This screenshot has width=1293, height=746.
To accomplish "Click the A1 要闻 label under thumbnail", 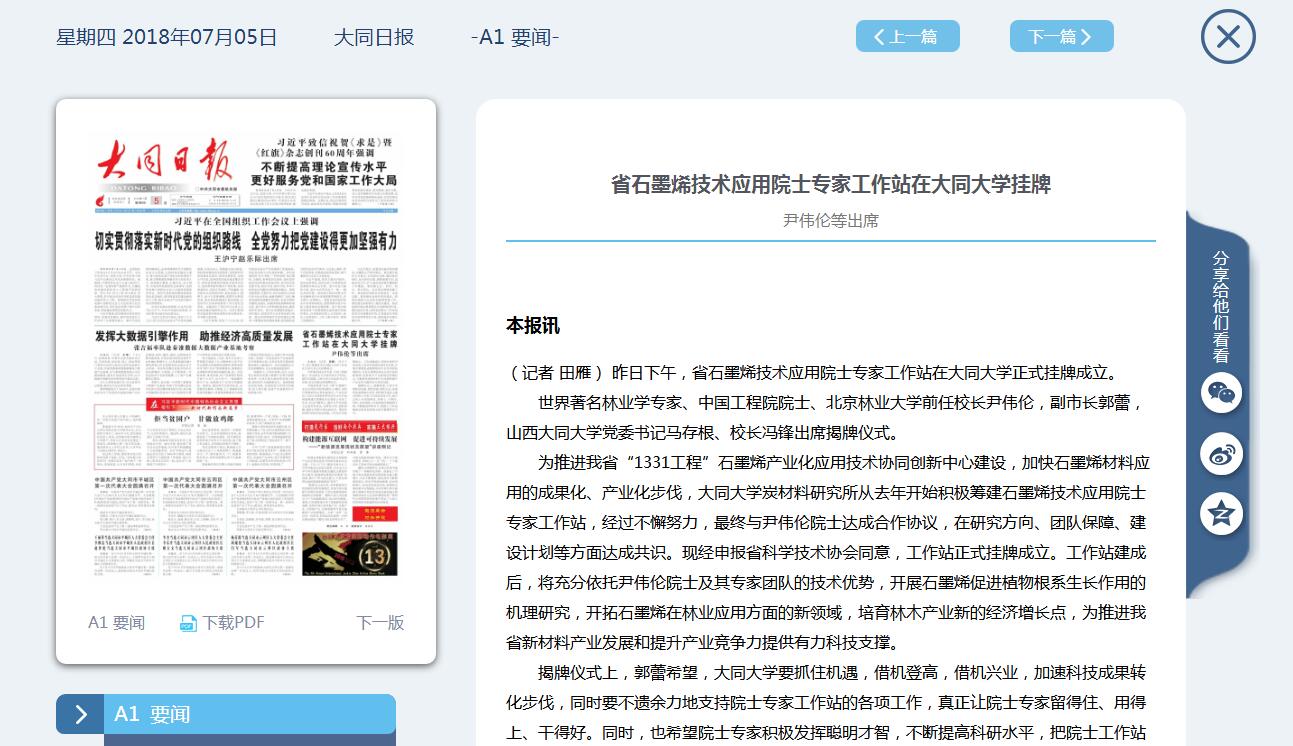I will tap(116, 622).
